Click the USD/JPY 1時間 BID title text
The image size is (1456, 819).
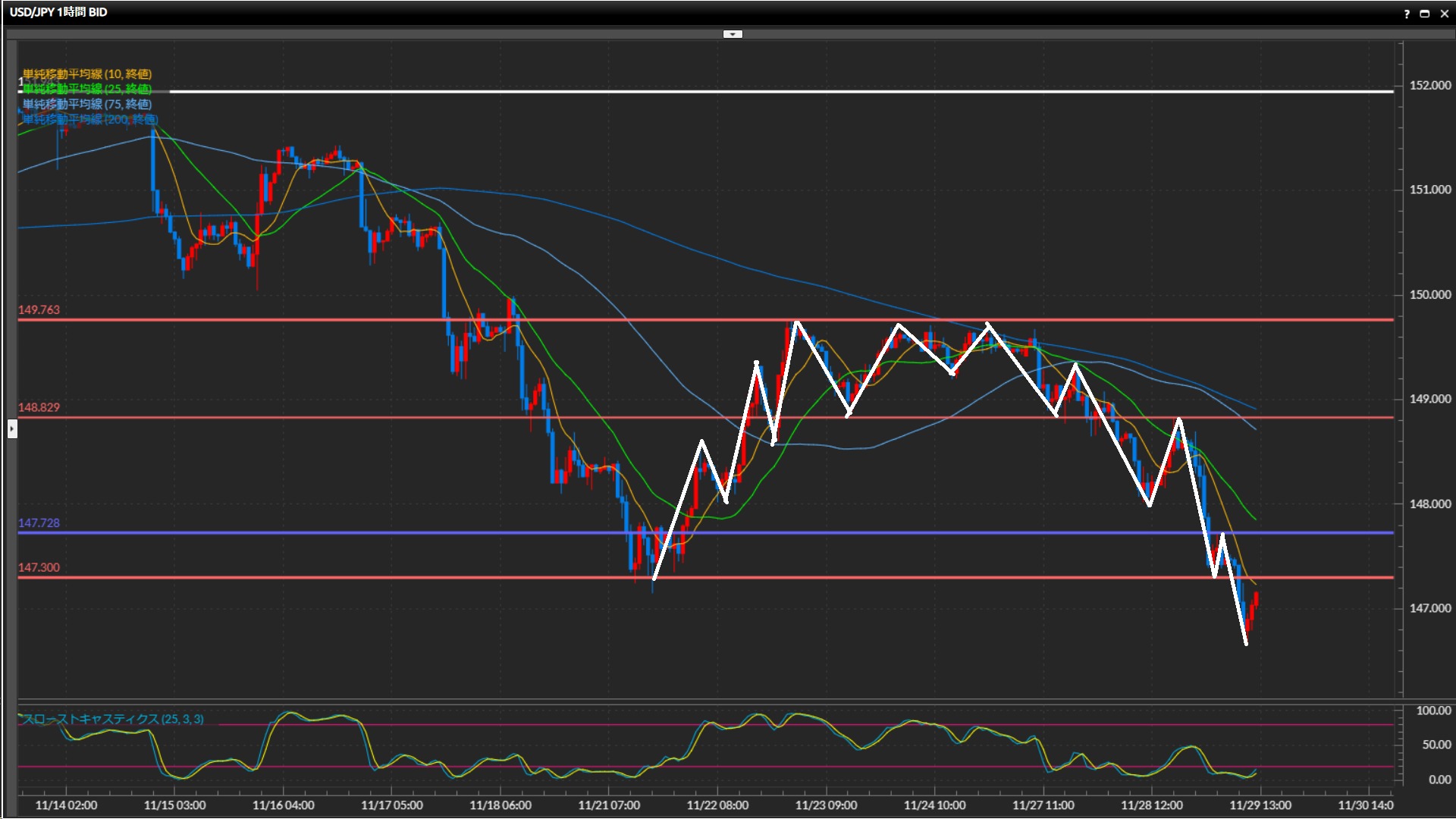coord(58,12)
